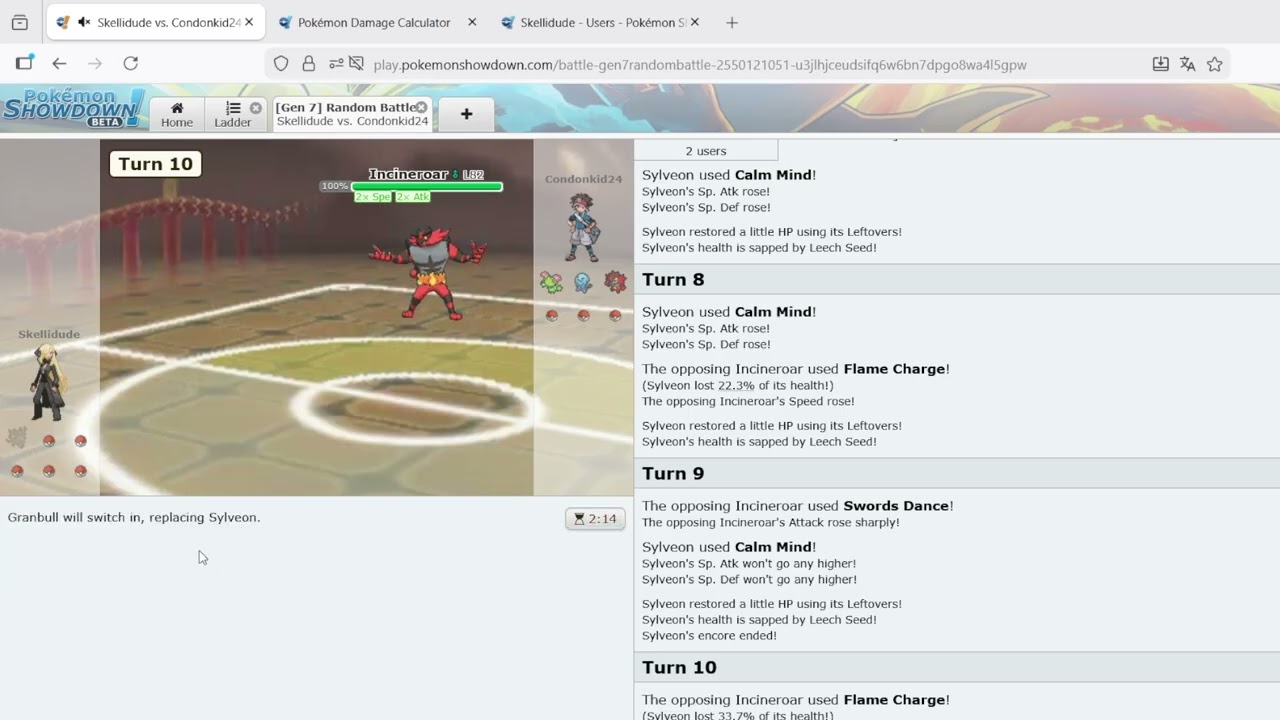Close the Pokémon Damage Calculator tab
Image resolution: width=1280 pixels, height=720 pixels.
(472, 22)
